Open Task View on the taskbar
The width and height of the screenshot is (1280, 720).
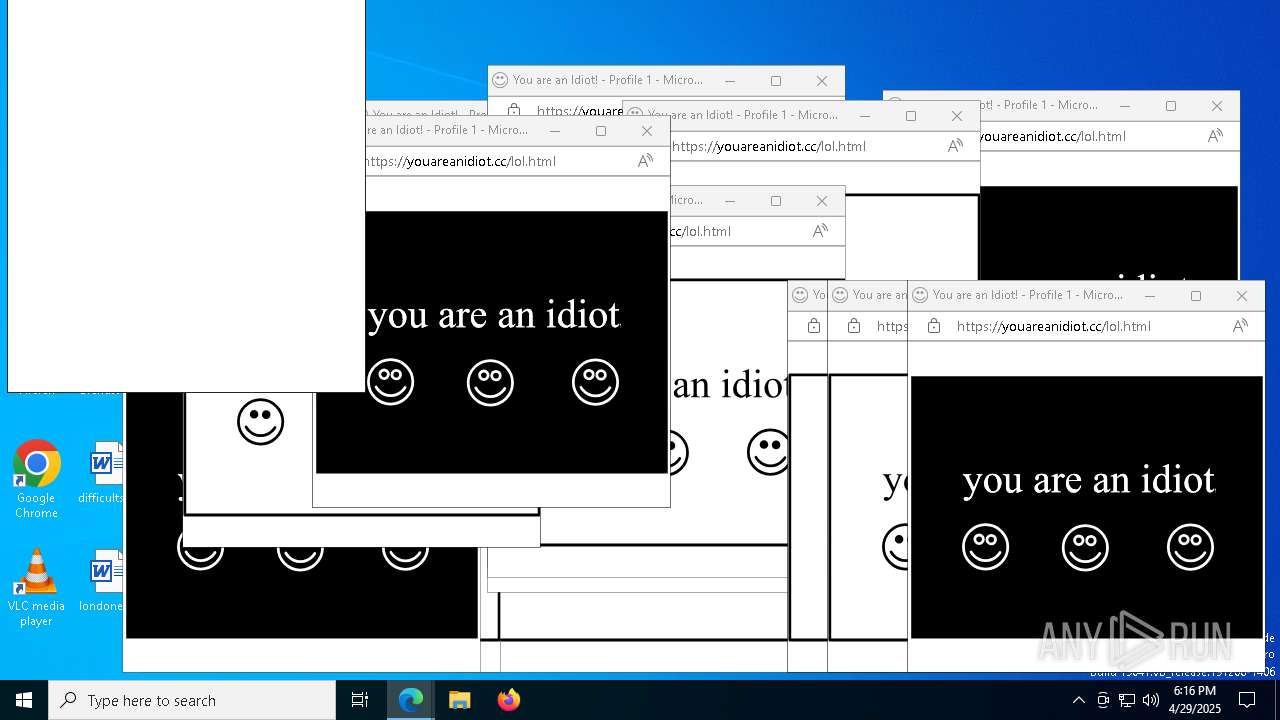click(x=360, y=700)
